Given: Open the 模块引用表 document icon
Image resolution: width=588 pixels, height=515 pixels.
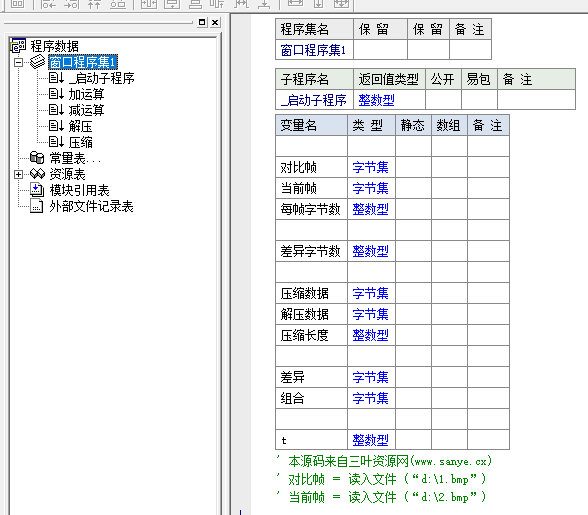Looking at the screenshot, I should tap(37, 190).
